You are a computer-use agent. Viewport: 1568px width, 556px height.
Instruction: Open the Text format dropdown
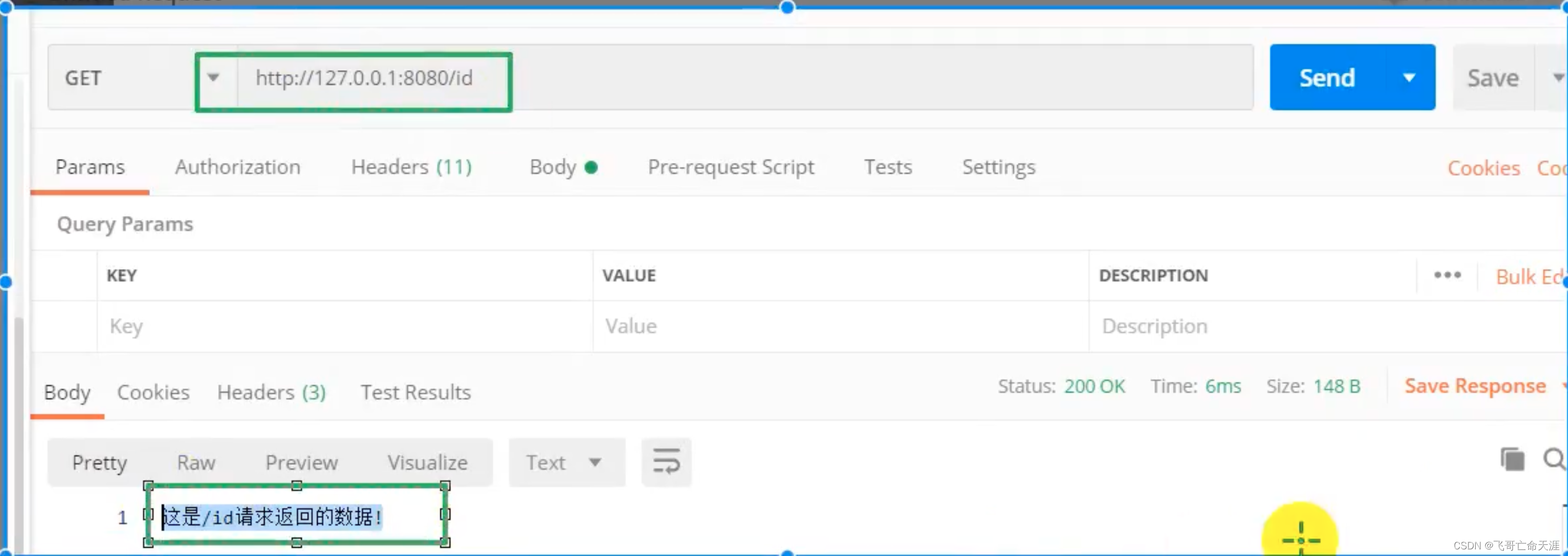[x=567, y=463]
